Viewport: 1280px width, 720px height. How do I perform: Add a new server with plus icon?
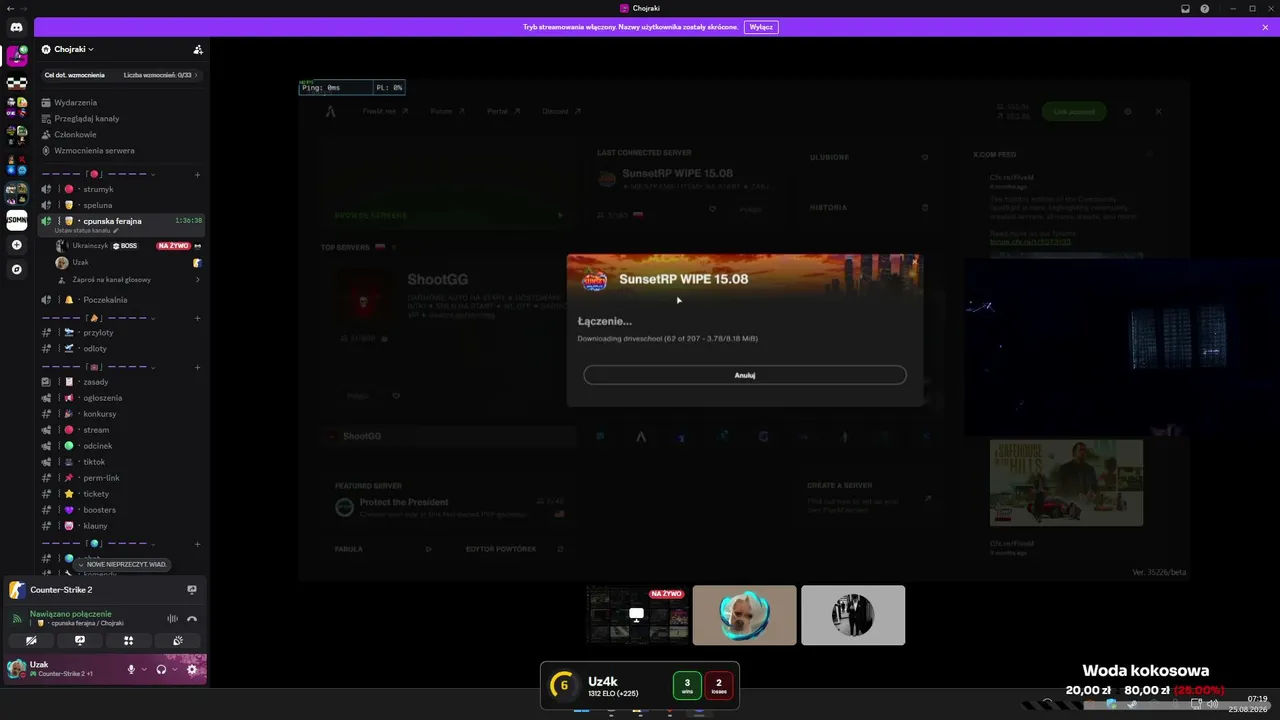coord(16,245)
